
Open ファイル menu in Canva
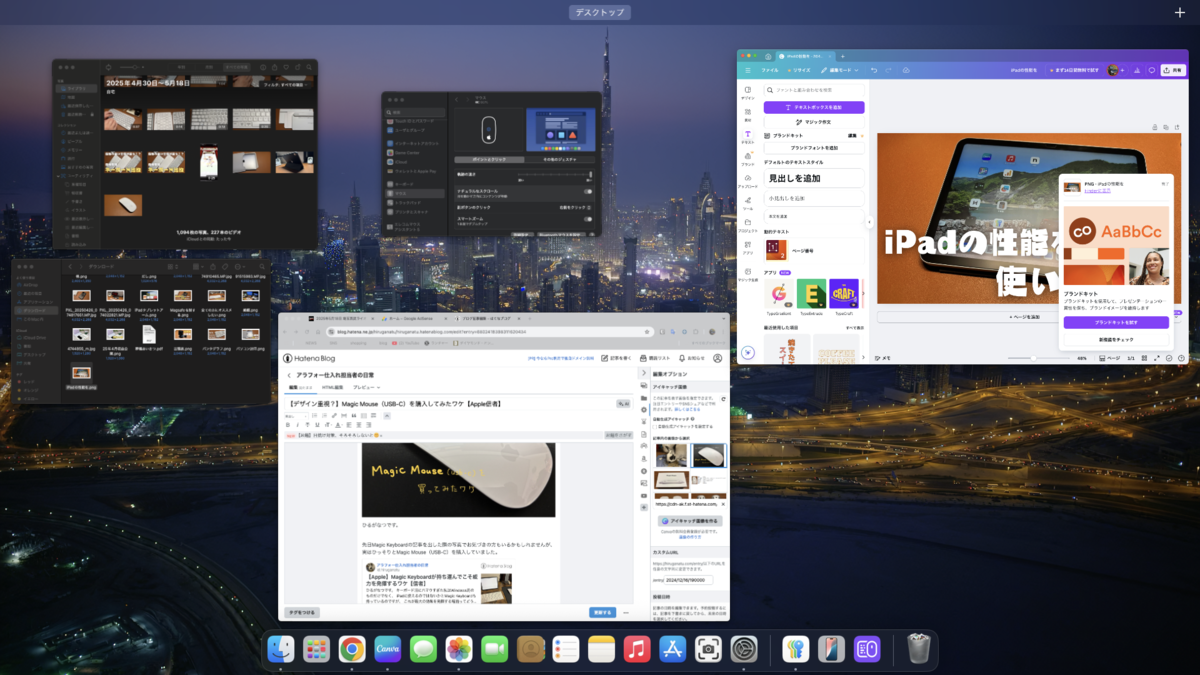coord(770,70)
